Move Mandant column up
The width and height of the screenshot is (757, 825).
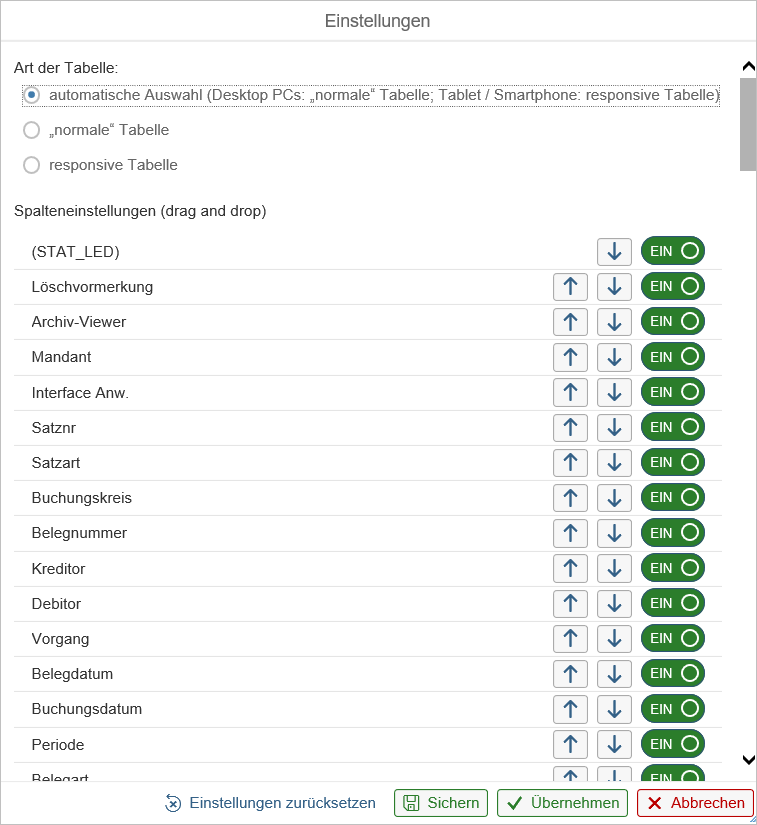click(570, 357)
